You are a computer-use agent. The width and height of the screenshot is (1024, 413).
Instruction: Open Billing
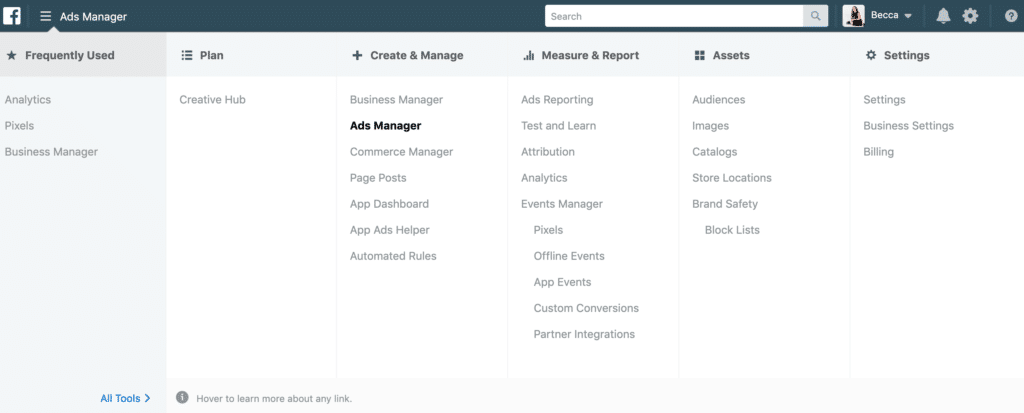878,152
